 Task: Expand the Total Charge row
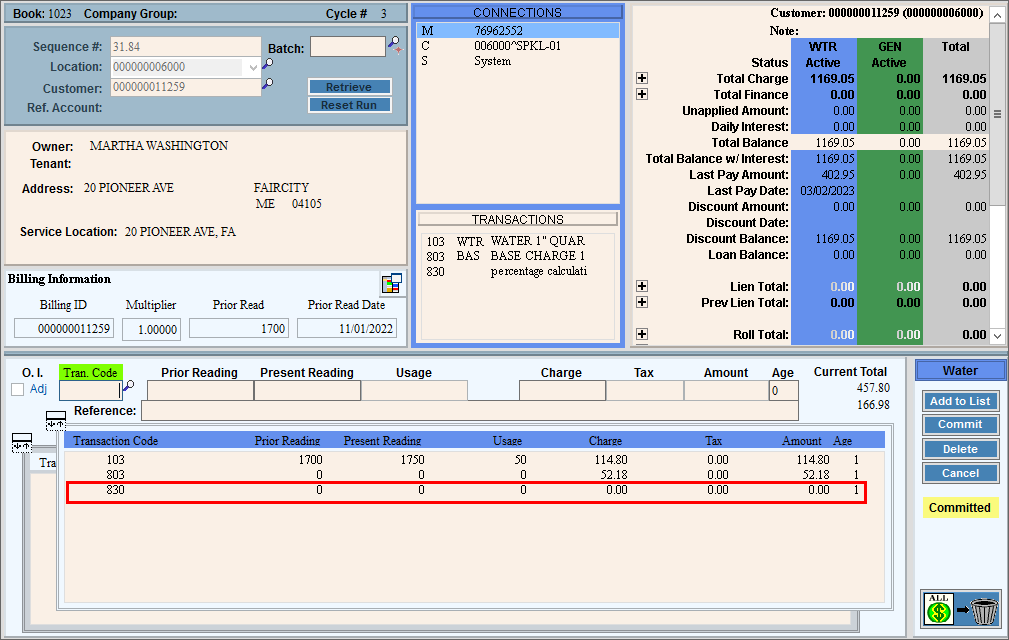(642, 79)
